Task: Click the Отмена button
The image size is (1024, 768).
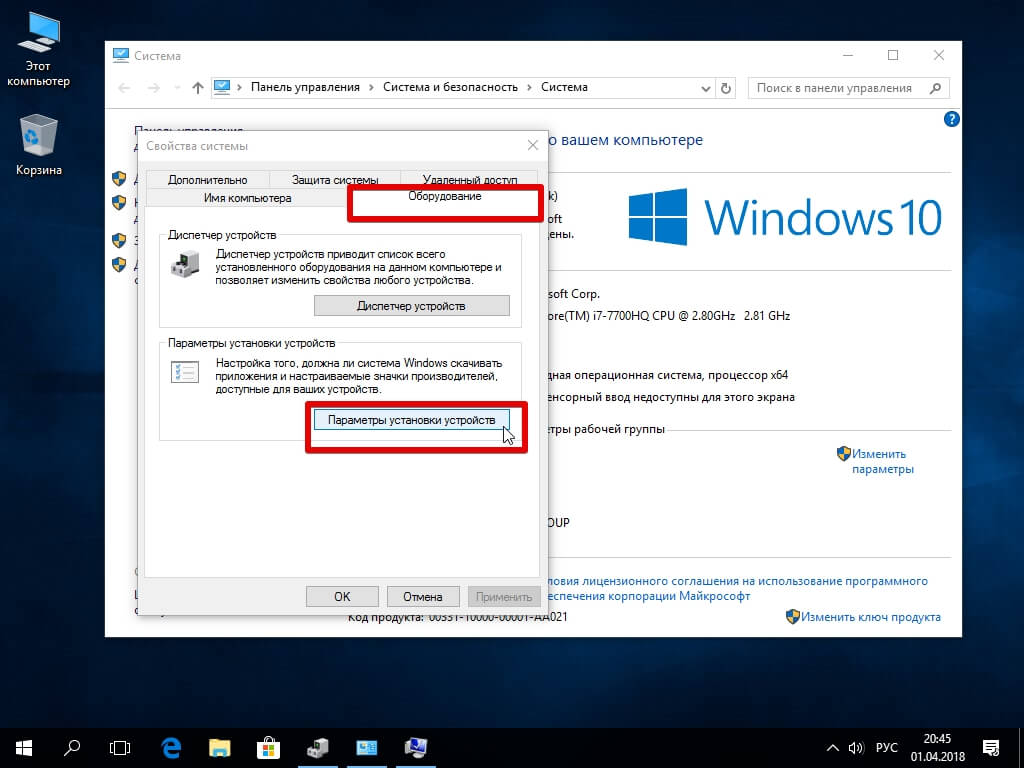Action: 423,596
